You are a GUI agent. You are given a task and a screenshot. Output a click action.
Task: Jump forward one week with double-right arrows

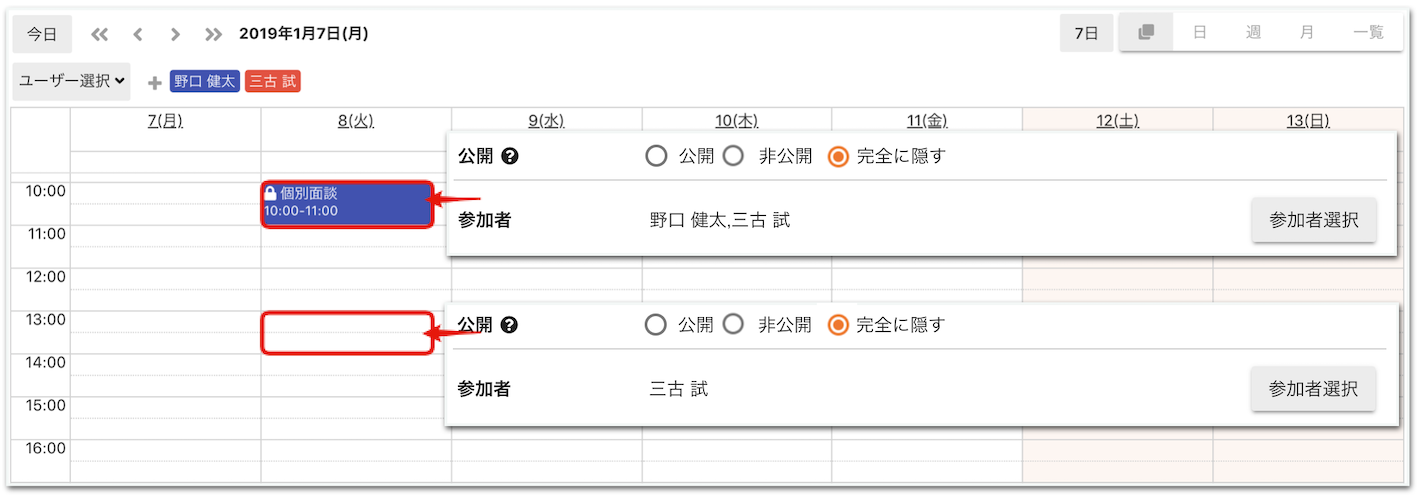(213, 34)
